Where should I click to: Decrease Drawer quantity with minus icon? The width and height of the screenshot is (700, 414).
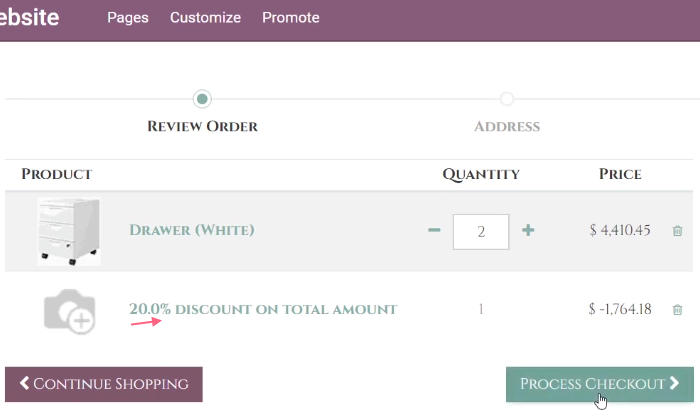[434, 231]
